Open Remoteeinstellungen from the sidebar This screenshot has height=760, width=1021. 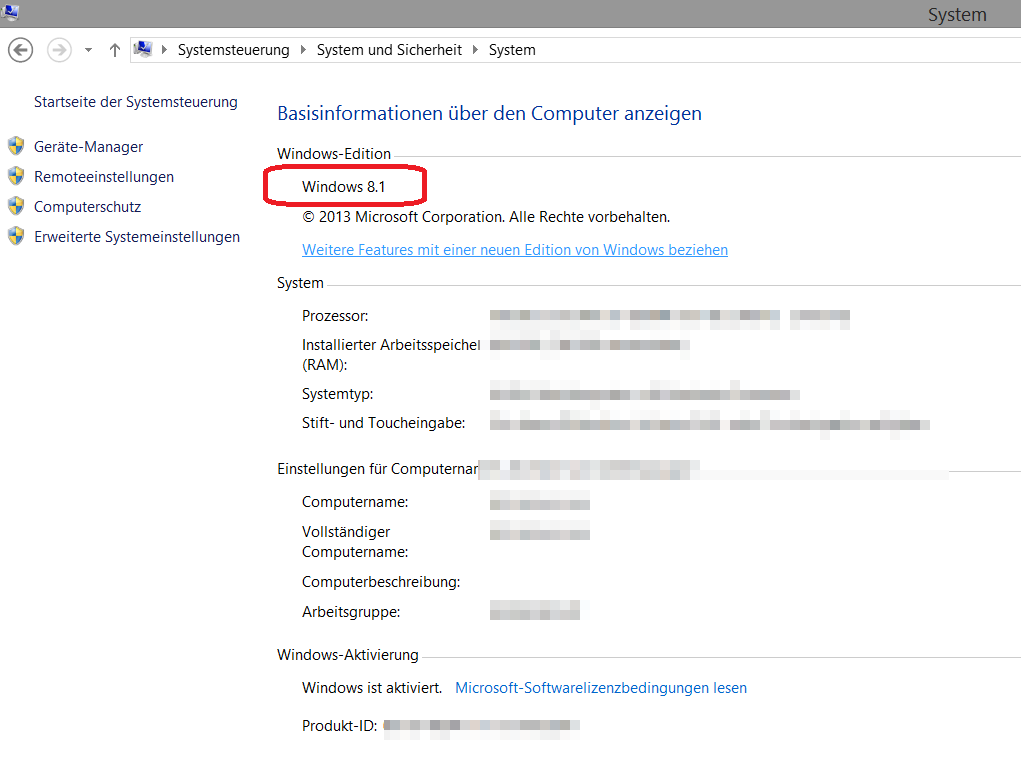pyautogui.click(x=104, y=177)
